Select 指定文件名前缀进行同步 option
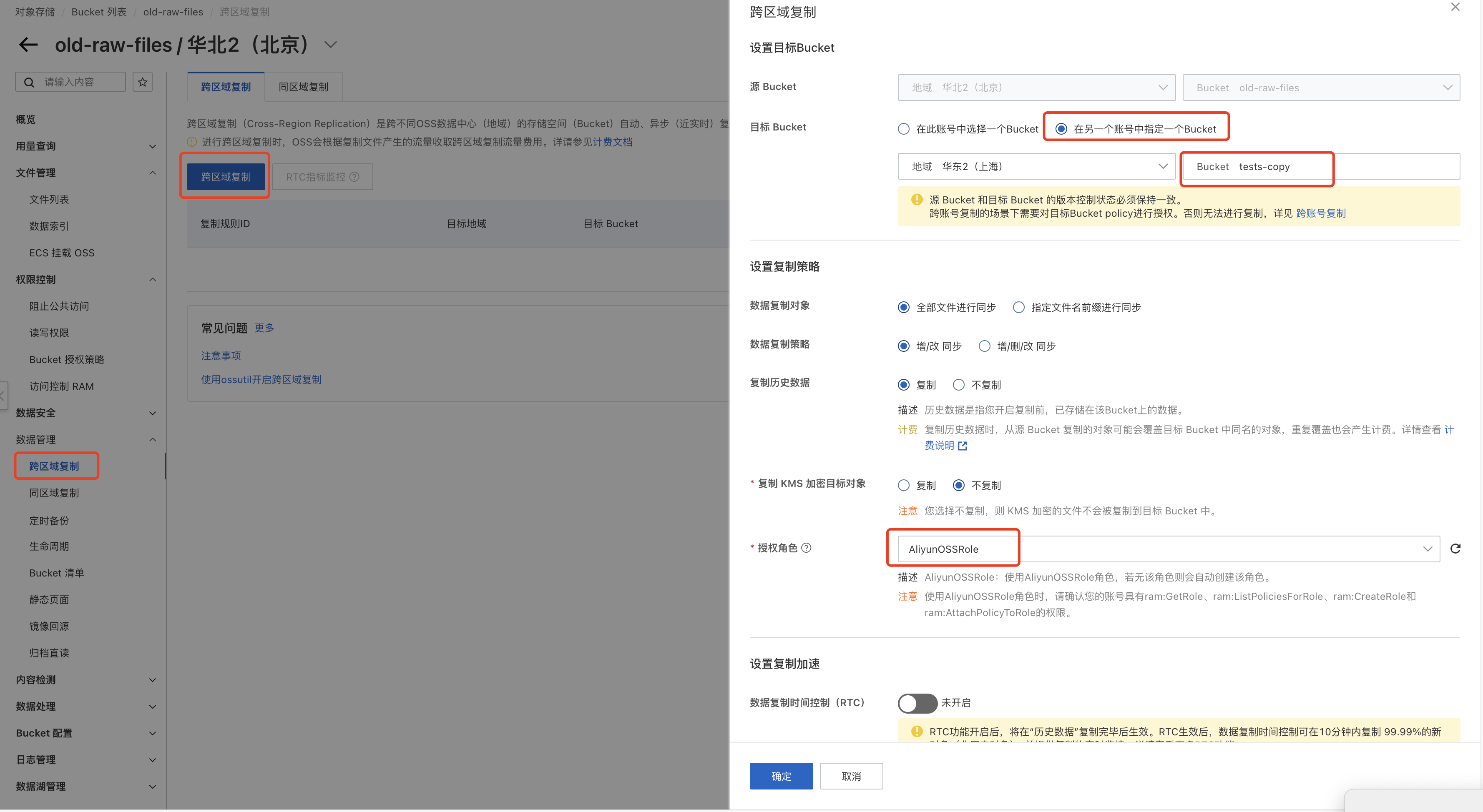This screenshot has width=1483, height=812. click(1018, 307)
